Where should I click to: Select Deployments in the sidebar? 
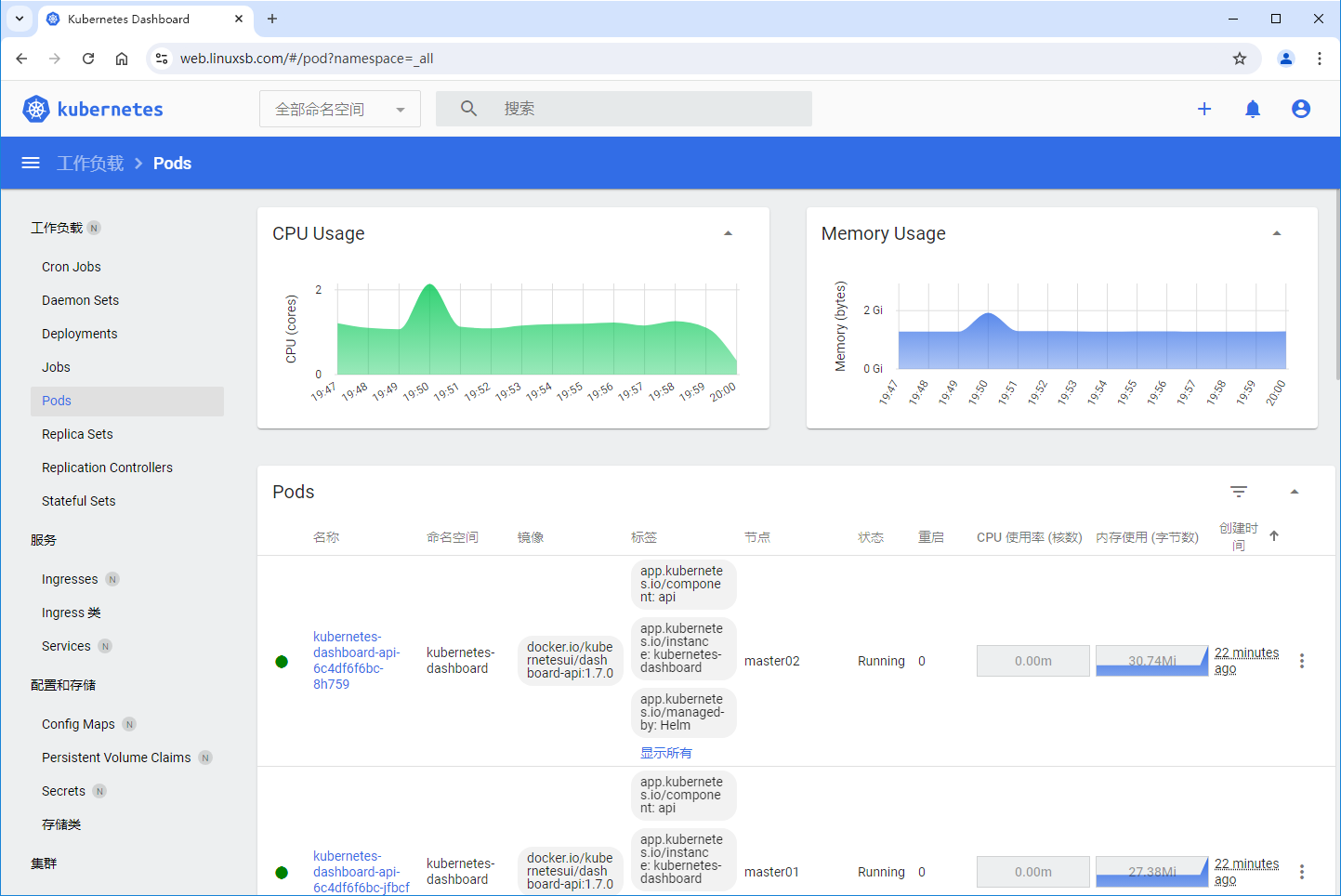(x=80, y=334)
